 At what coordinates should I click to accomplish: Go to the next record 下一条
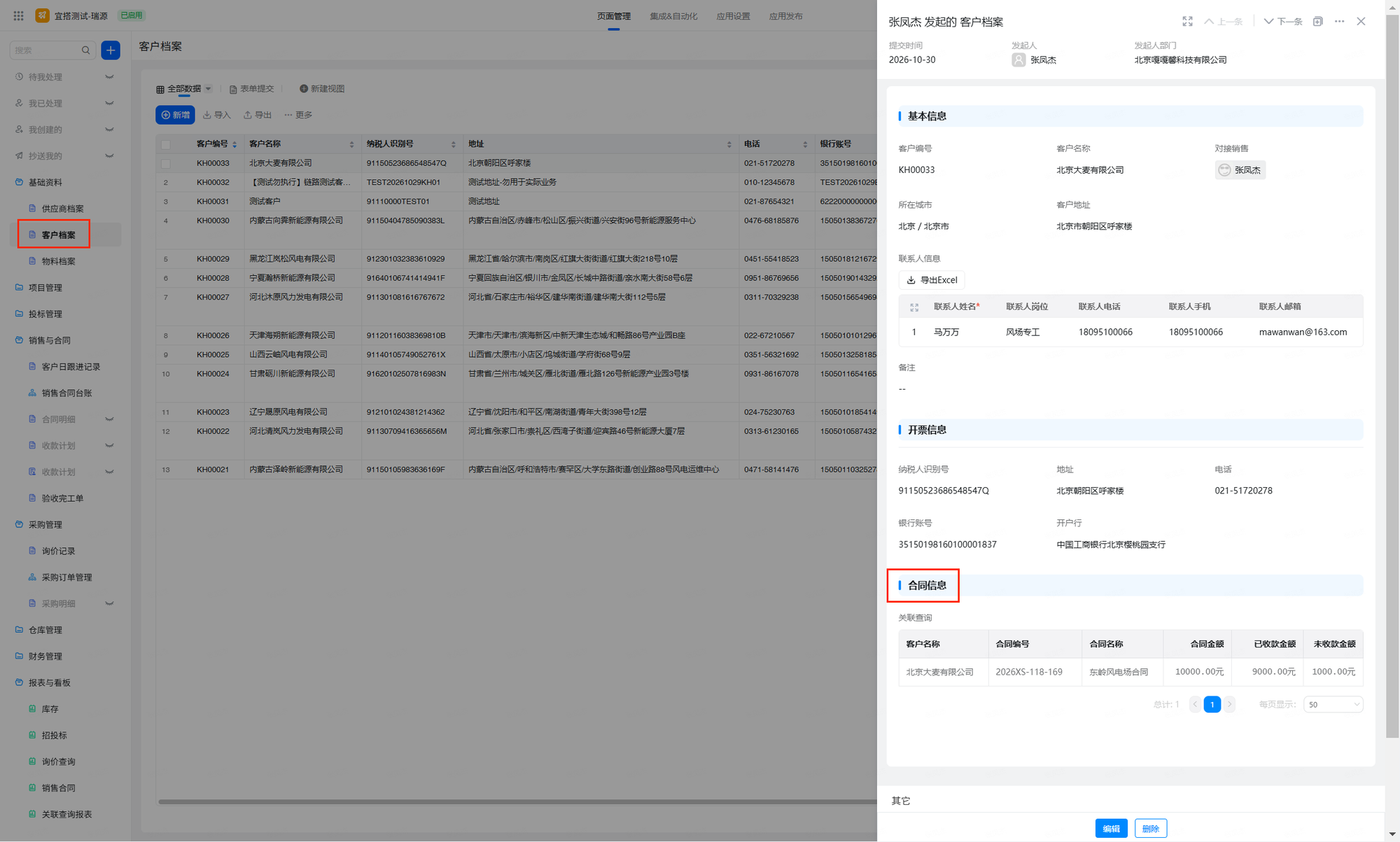coord(1283,22)
